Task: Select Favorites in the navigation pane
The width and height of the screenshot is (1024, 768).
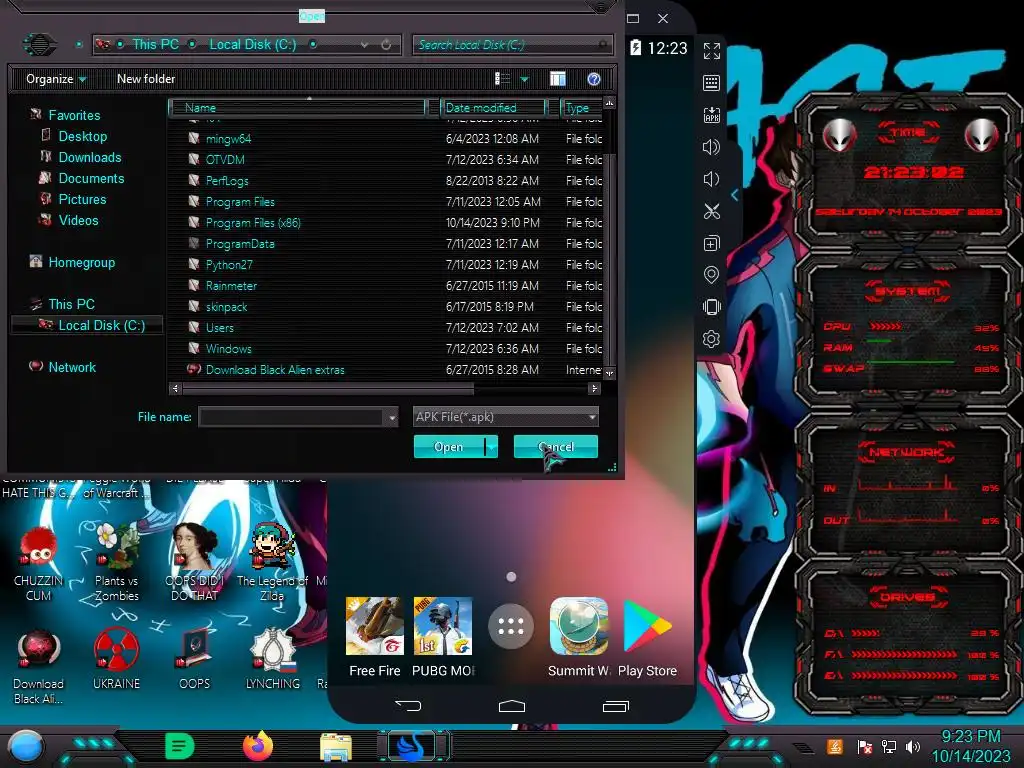Action: (x=74, y=115)
